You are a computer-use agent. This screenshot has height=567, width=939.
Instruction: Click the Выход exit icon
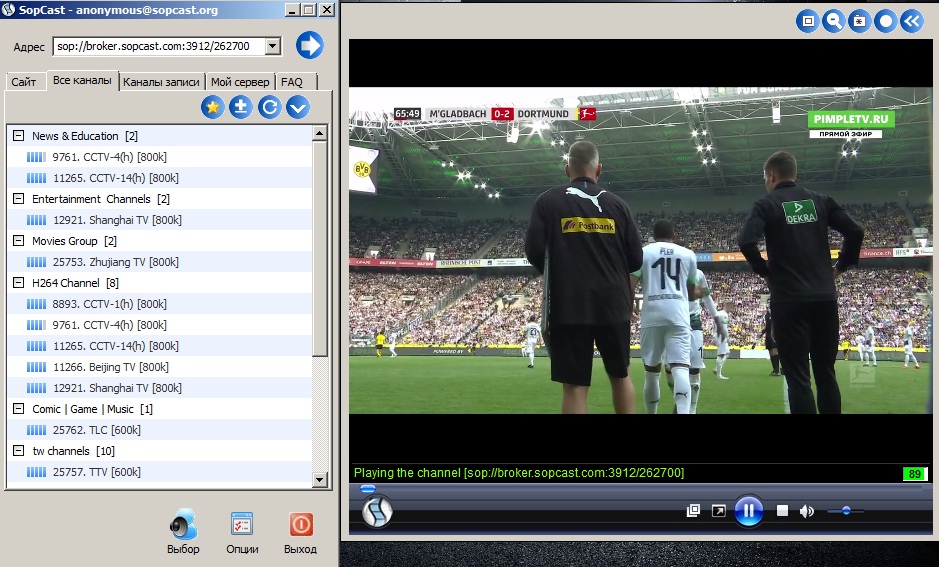[301, 524]
